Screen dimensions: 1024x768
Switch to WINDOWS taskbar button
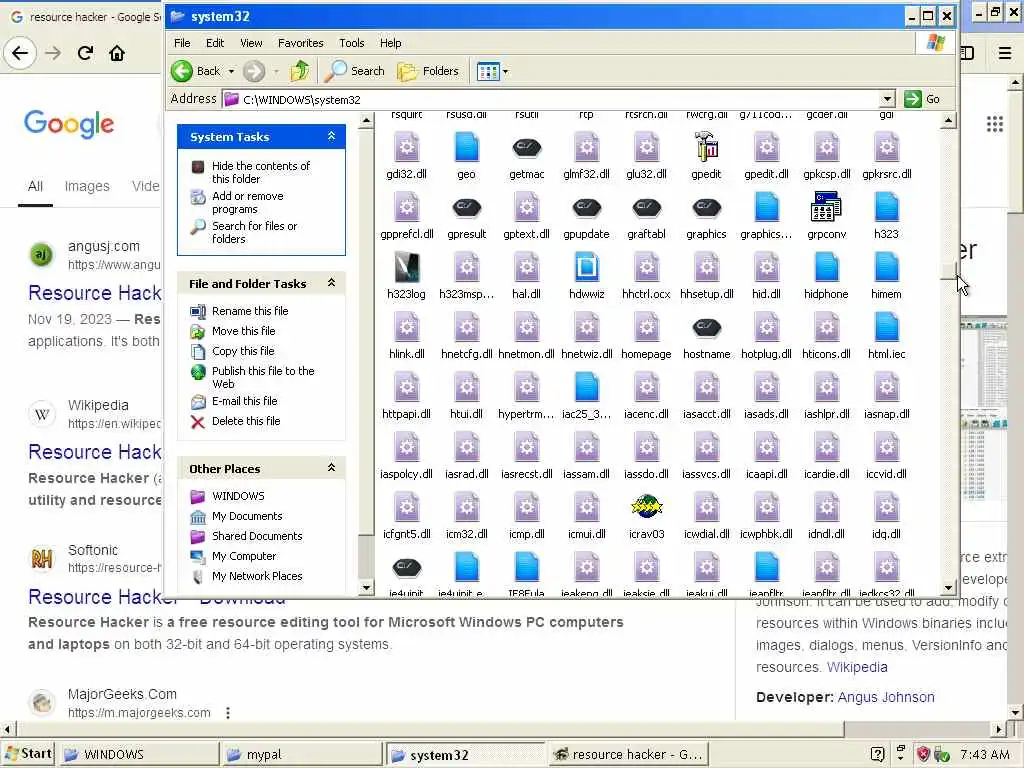click(140, 754)
